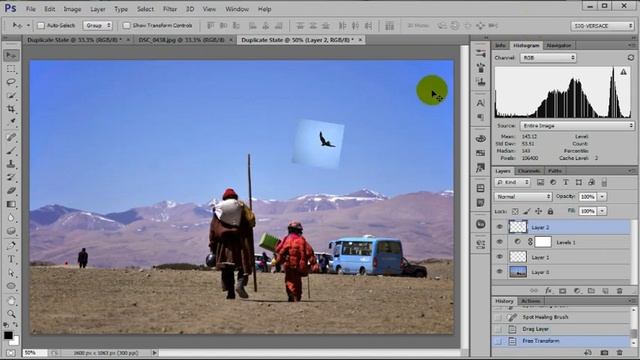
Task: Open the Filter menu
Action: coord(170,9)
